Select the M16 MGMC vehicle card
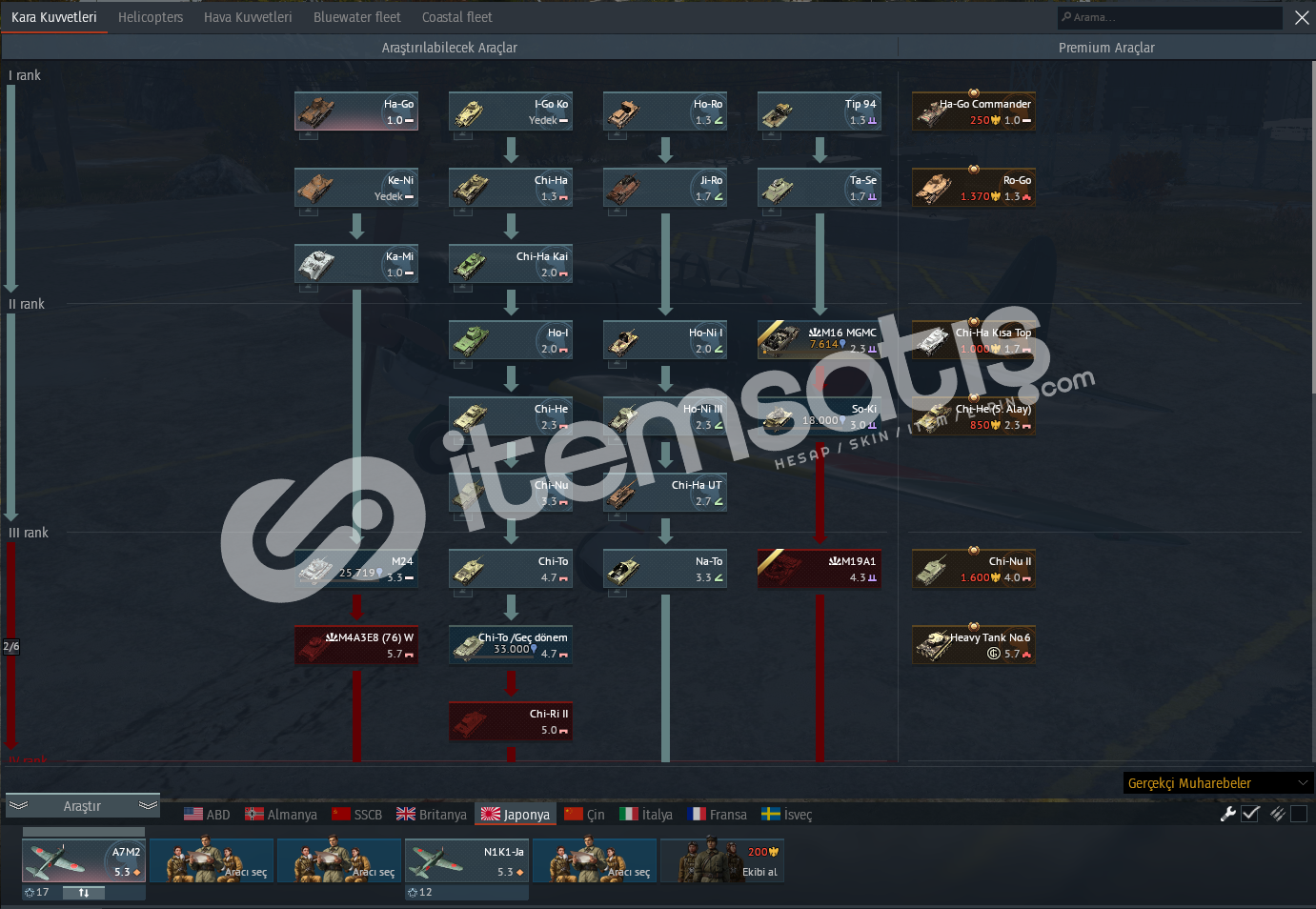 point(820,340)
